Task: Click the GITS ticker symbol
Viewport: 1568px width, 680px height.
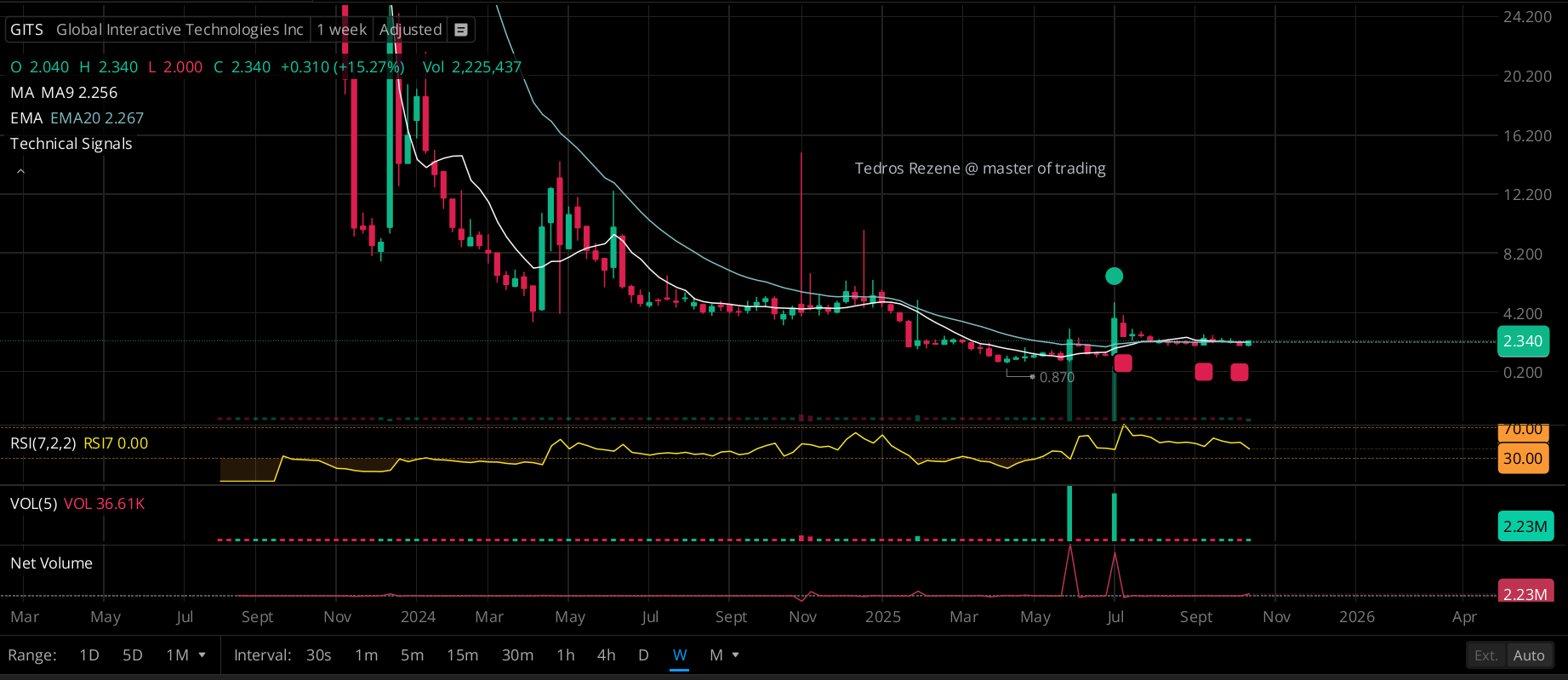Action: [26, 30]
